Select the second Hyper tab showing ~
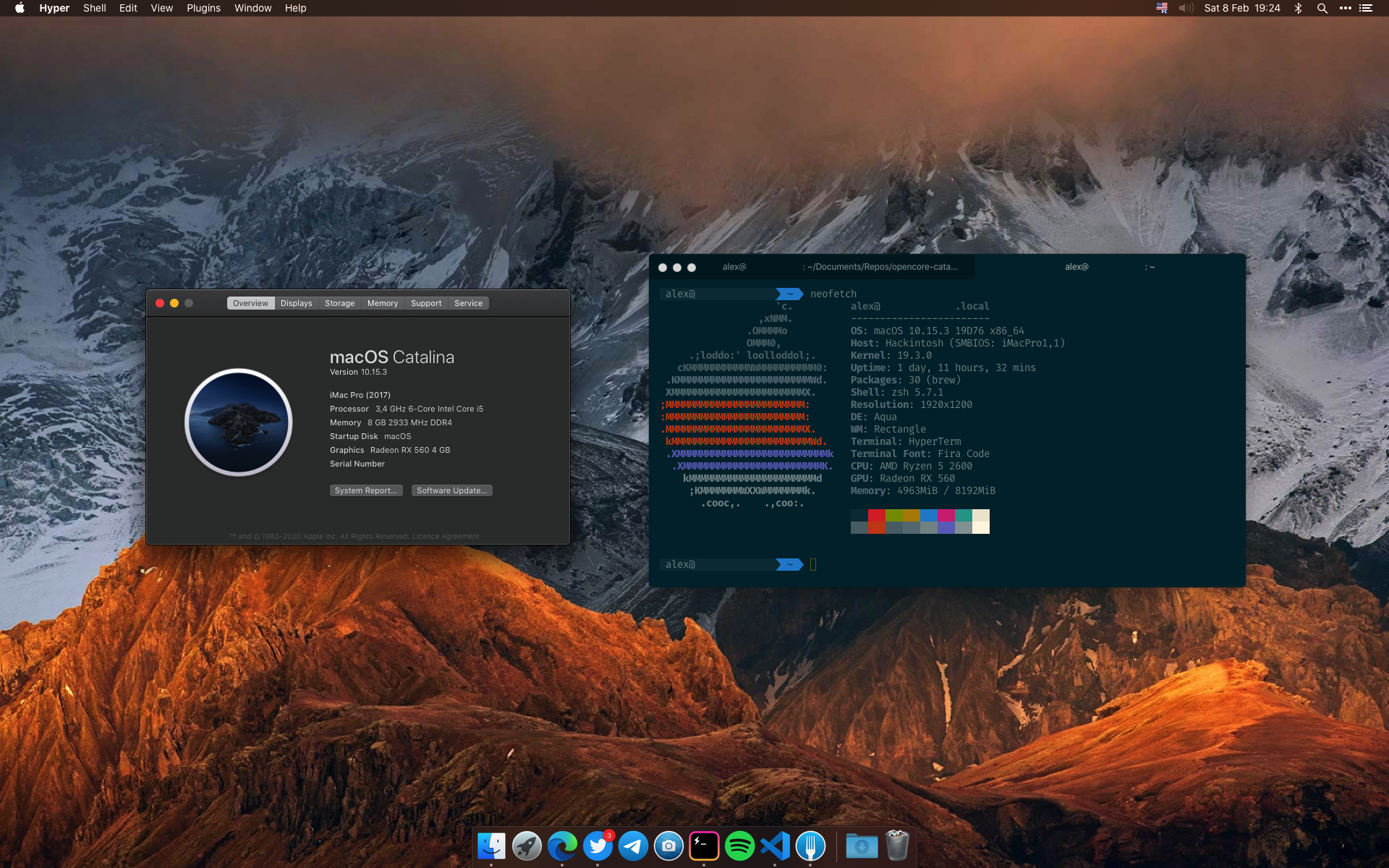The width and height of the screenshot is (1389, 868). 1110,267
